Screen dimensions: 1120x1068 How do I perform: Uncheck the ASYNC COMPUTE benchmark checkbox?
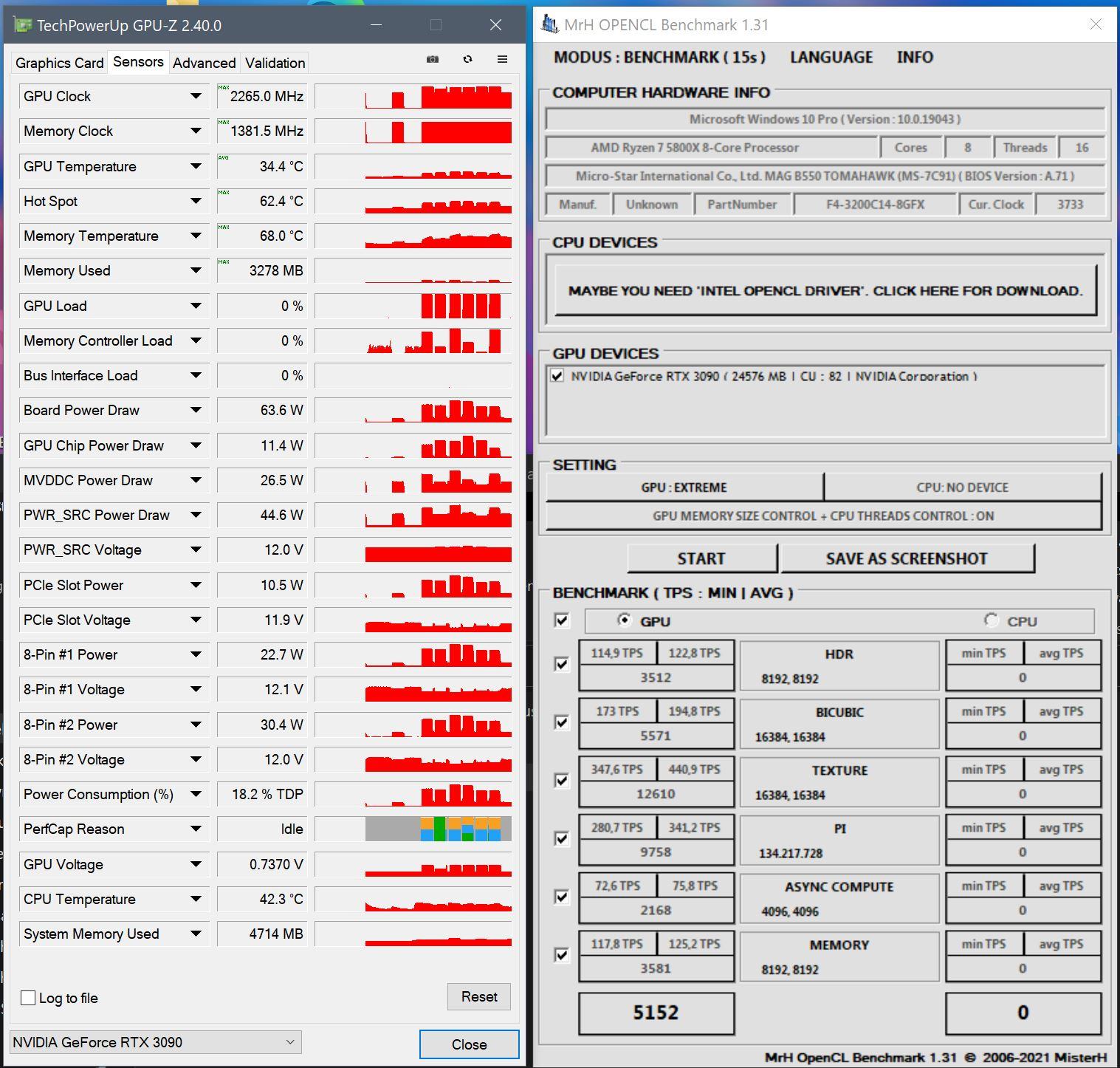(x=562, y=897)
